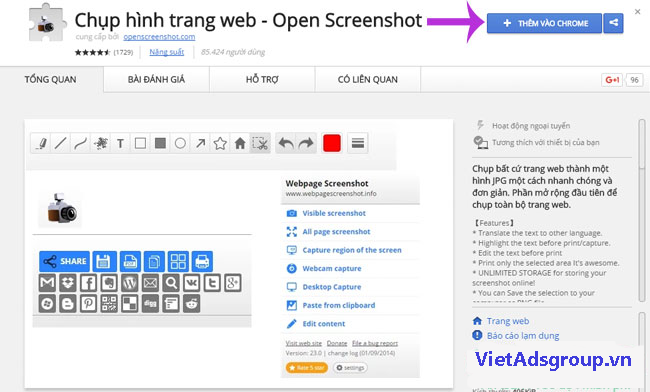Click the QR code icon
The width and height of the screenshot is (650, 392).
[109, 304]
